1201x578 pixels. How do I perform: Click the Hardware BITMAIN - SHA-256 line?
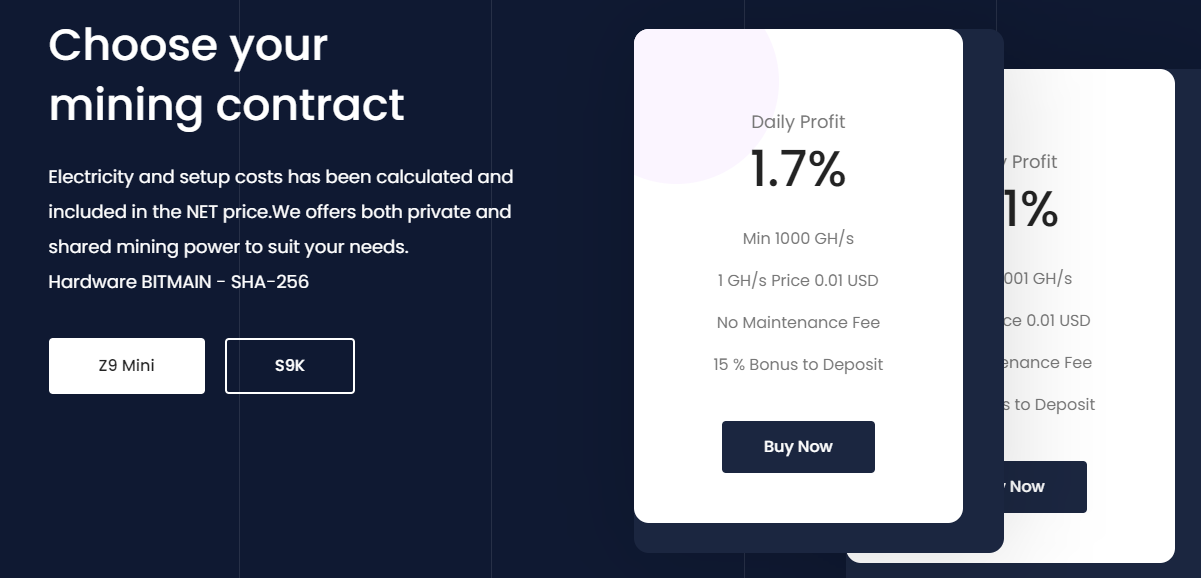(179, 282)
